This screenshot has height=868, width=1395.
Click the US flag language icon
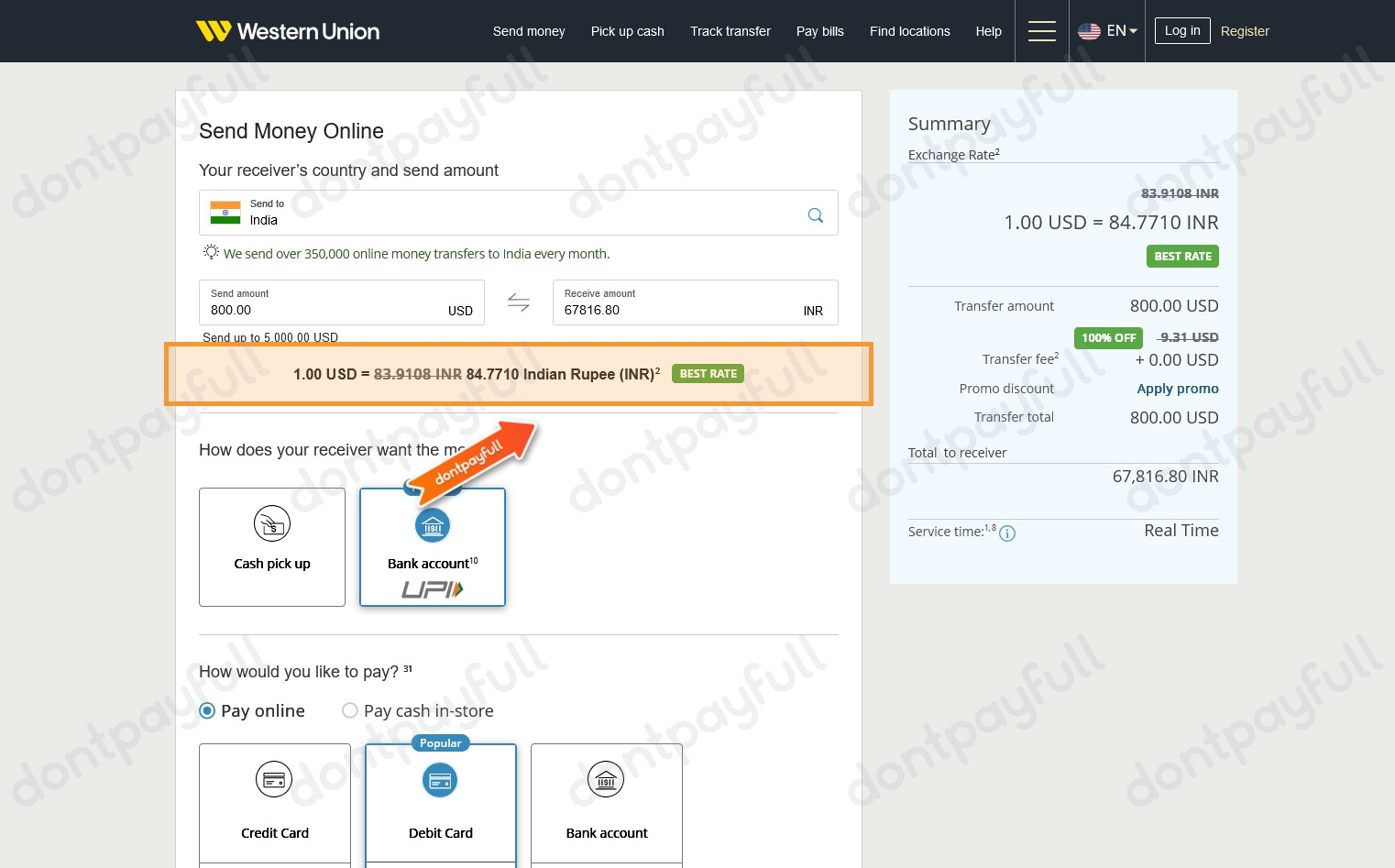pyautogui.click(x=1089, y=31)
